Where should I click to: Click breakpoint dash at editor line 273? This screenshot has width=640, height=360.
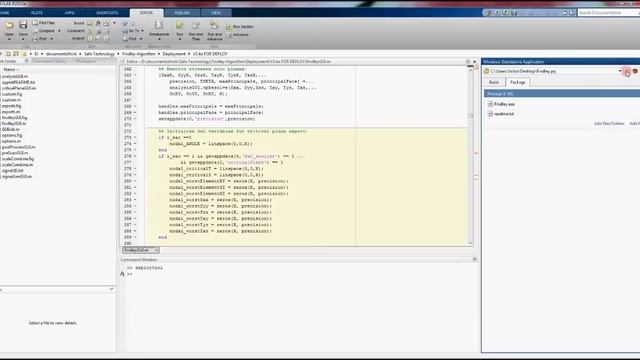(x=135, y=138)
